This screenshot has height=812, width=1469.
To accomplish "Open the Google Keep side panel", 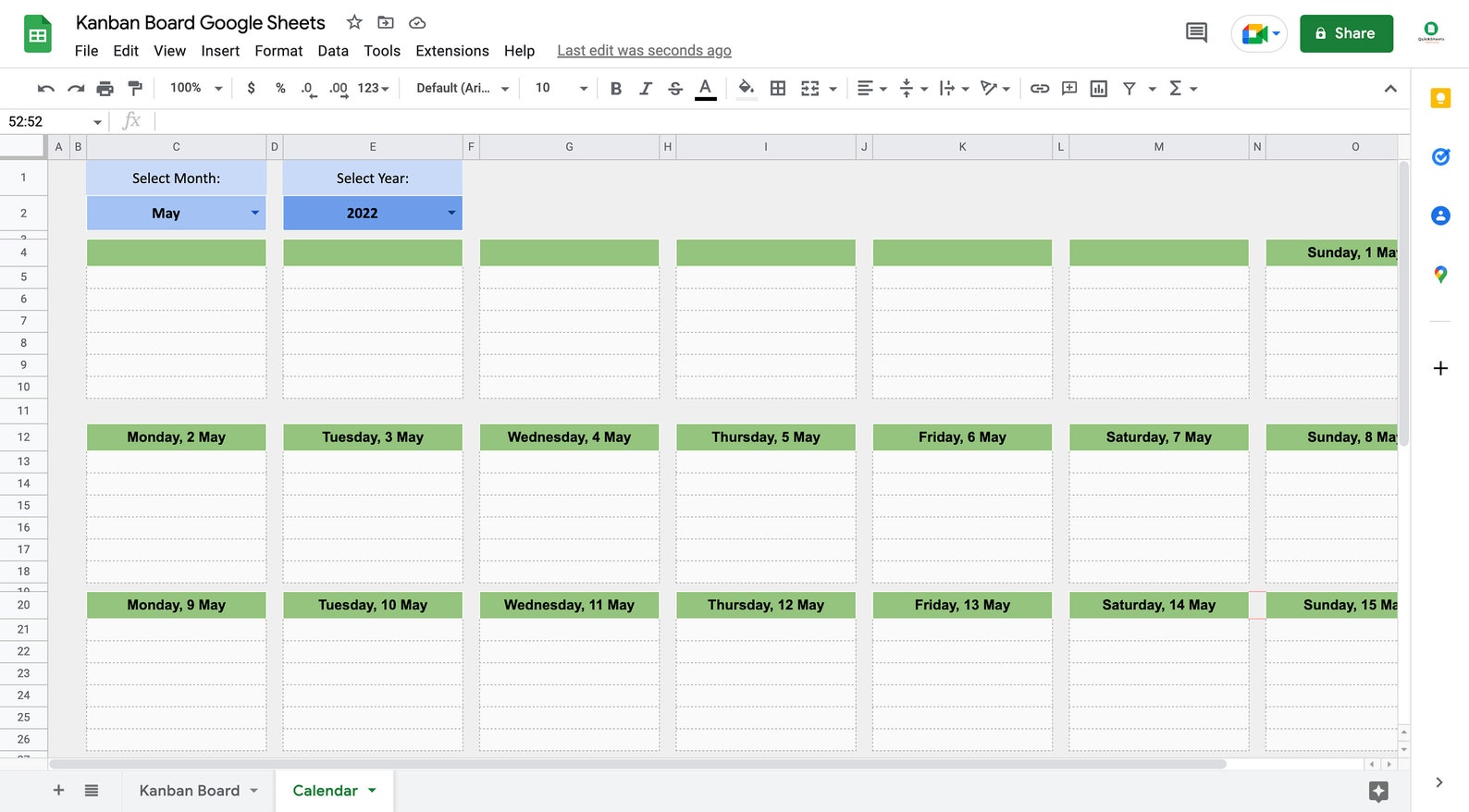I will pyautogui.click(x=1440, y=98).
